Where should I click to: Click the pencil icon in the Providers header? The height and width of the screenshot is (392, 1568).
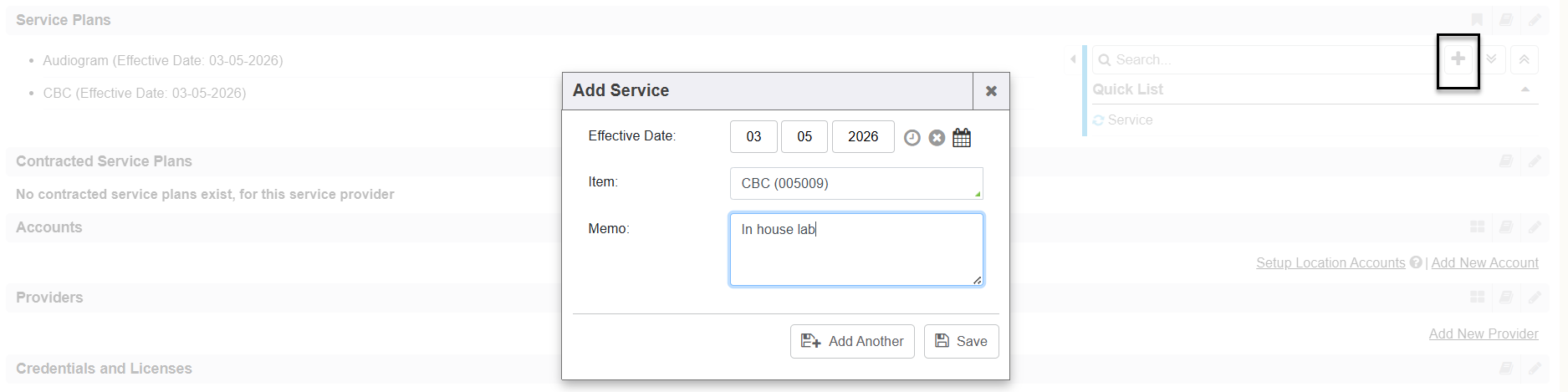pos(1535,298)
